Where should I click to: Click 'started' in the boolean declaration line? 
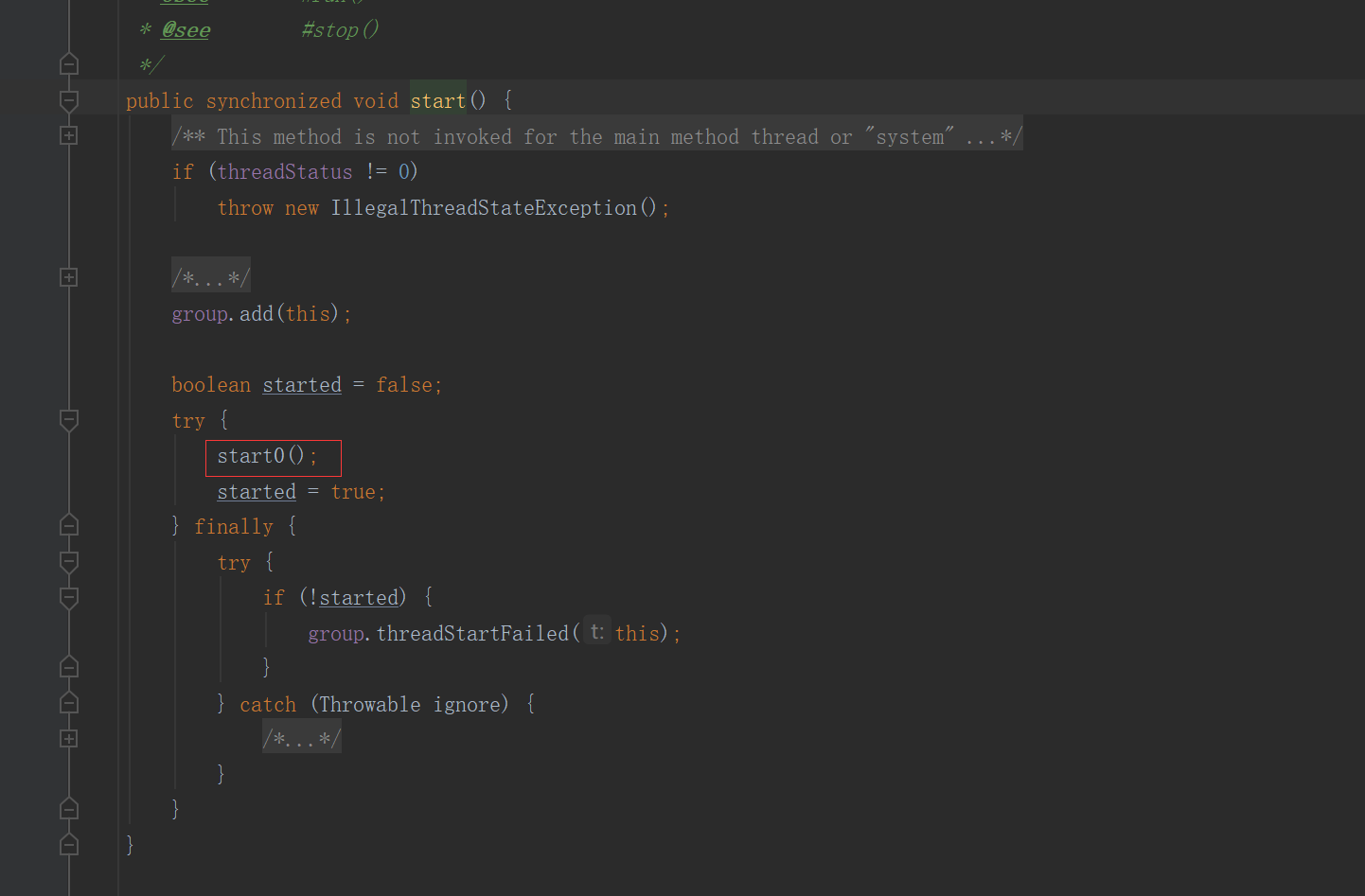pos(302,384)
